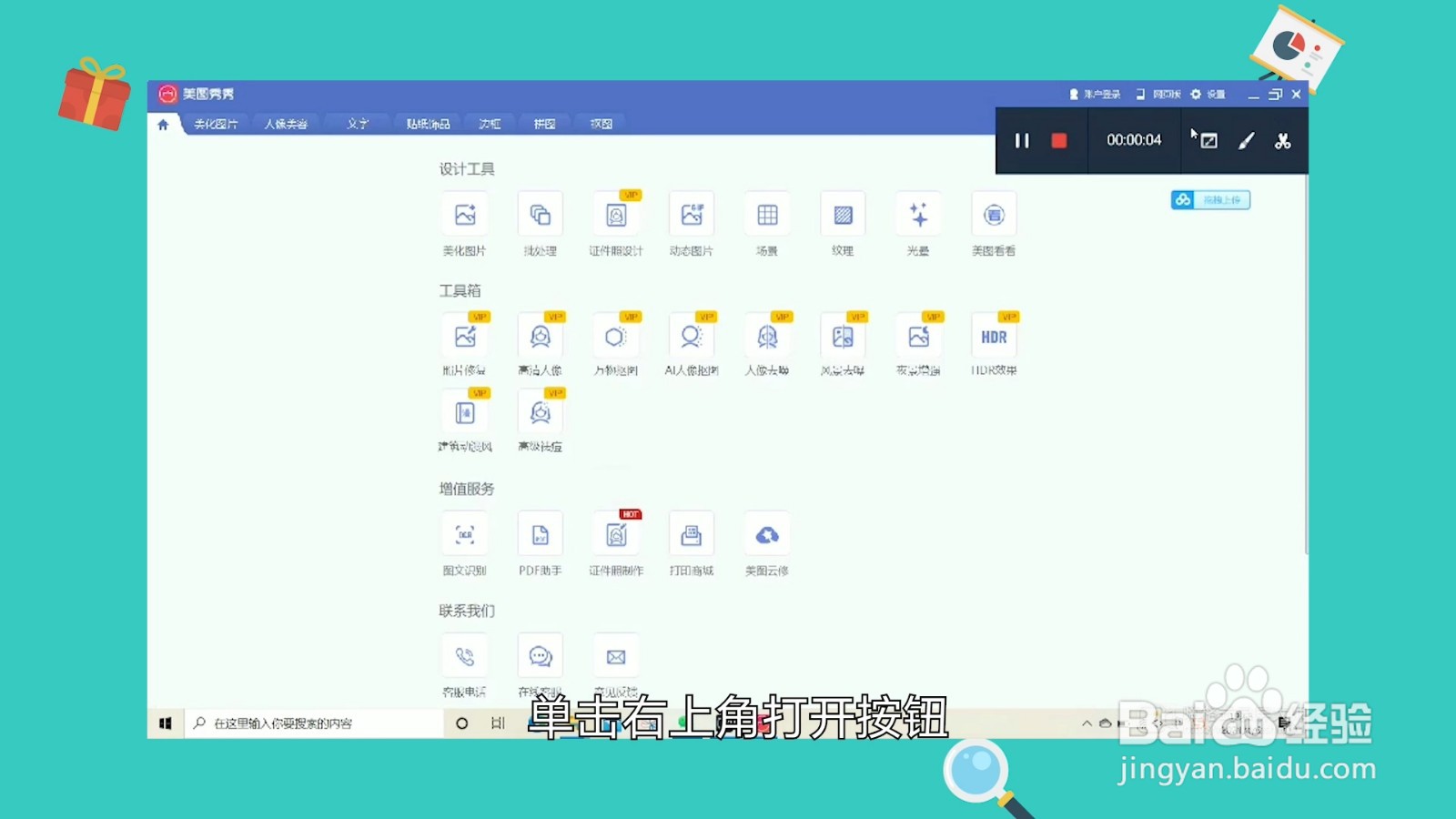Open the customer service phone contact icon
This screenshot has height=819, width=1456.
465,657
